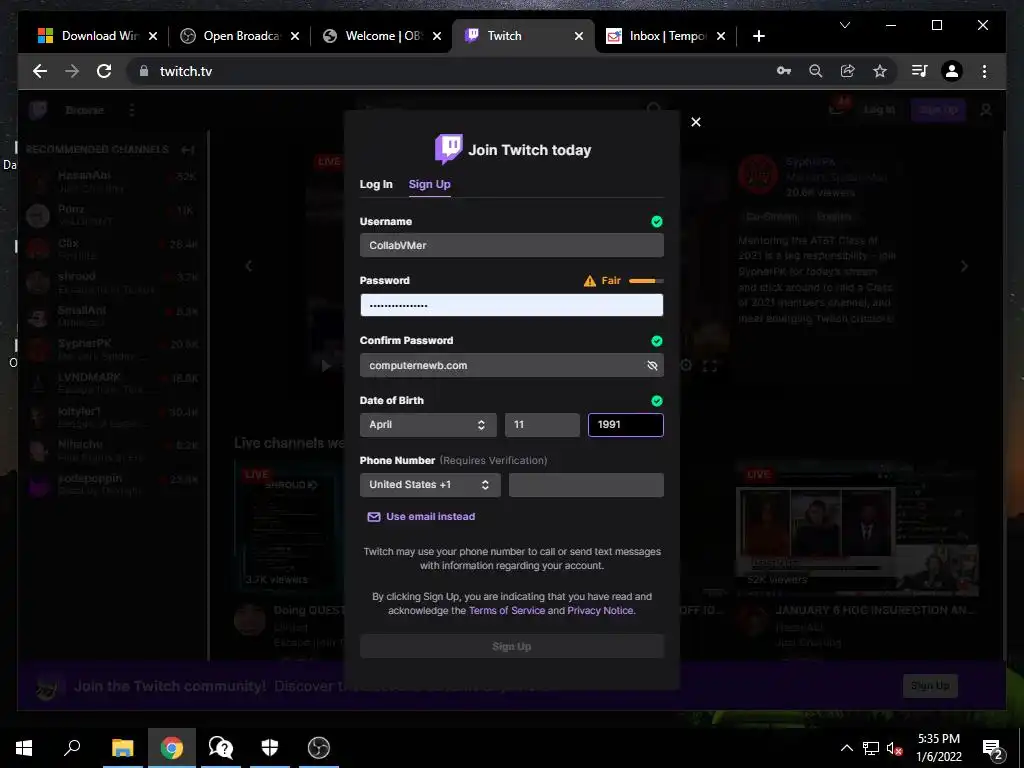The image size is (1024, 768).
Task: Open the Privacy Notice link
Action: click(x=600, y=610)
